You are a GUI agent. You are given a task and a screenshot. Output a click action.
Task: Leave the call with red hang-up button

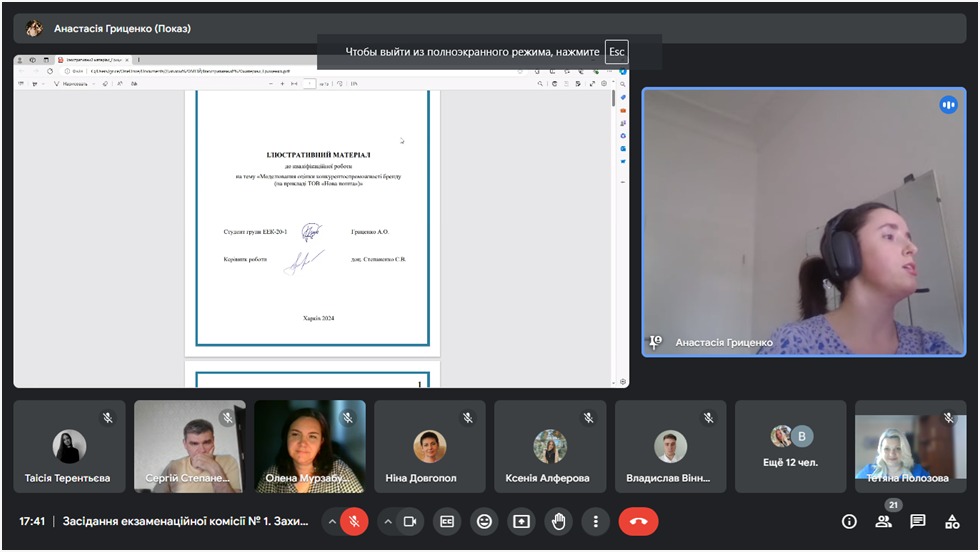(x=638, y=521)
